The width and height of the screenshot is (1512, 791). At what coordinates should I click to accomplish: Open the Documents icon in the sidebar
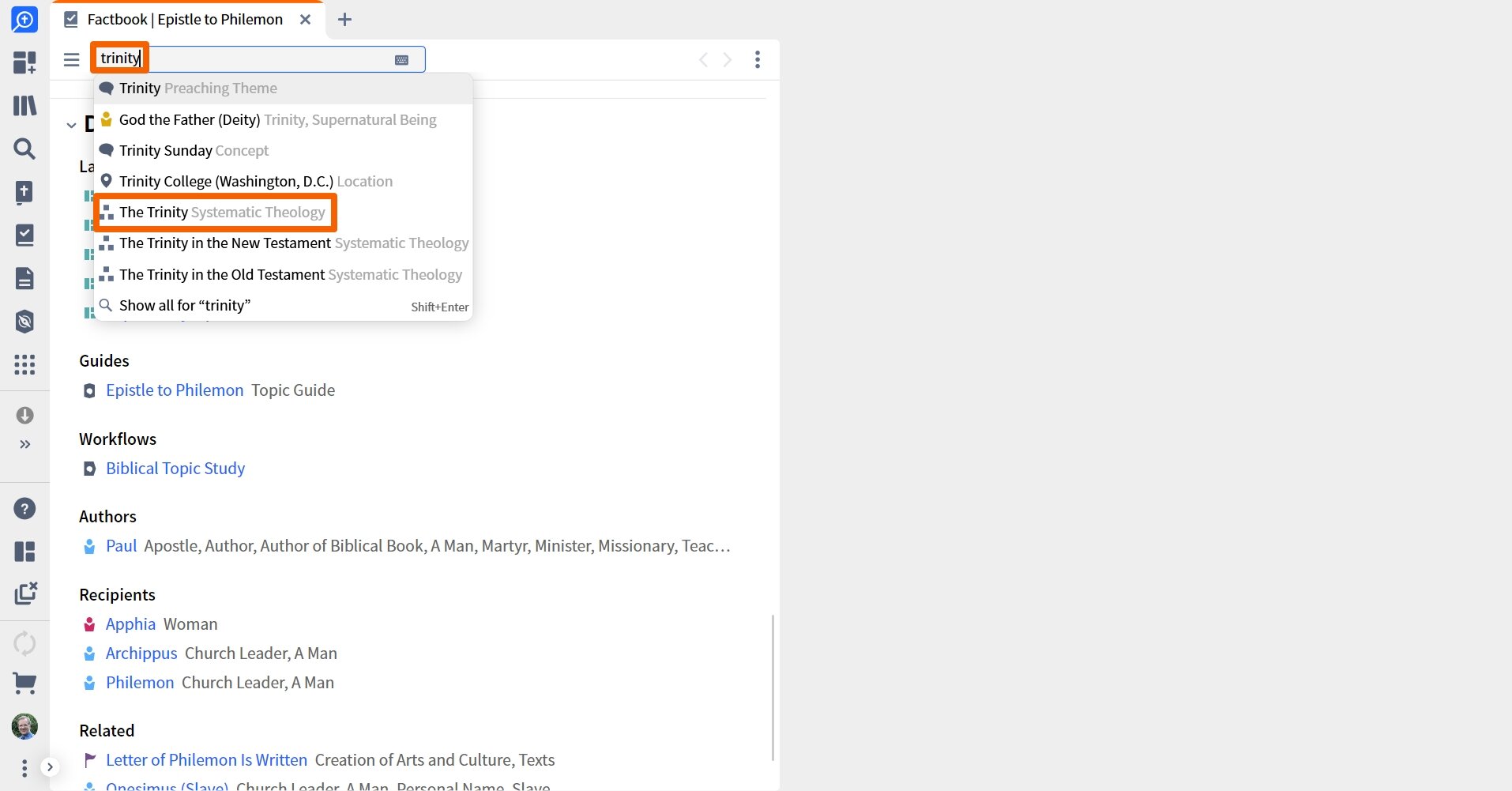click(x=24, y=278)
